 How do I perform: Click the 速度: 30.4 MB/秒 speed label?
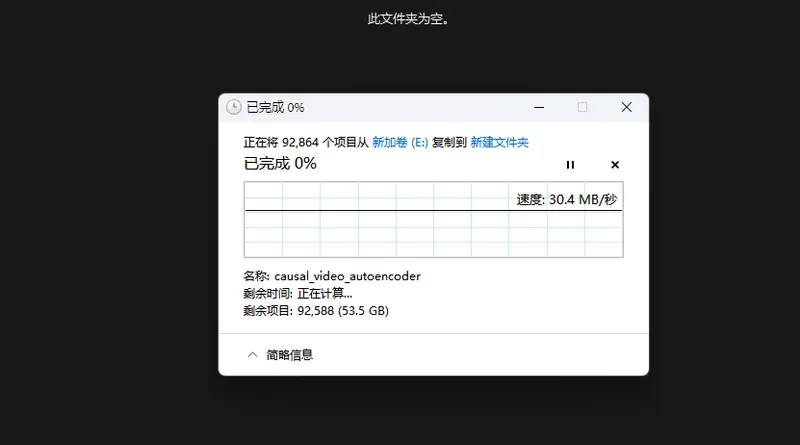(566, 200)
